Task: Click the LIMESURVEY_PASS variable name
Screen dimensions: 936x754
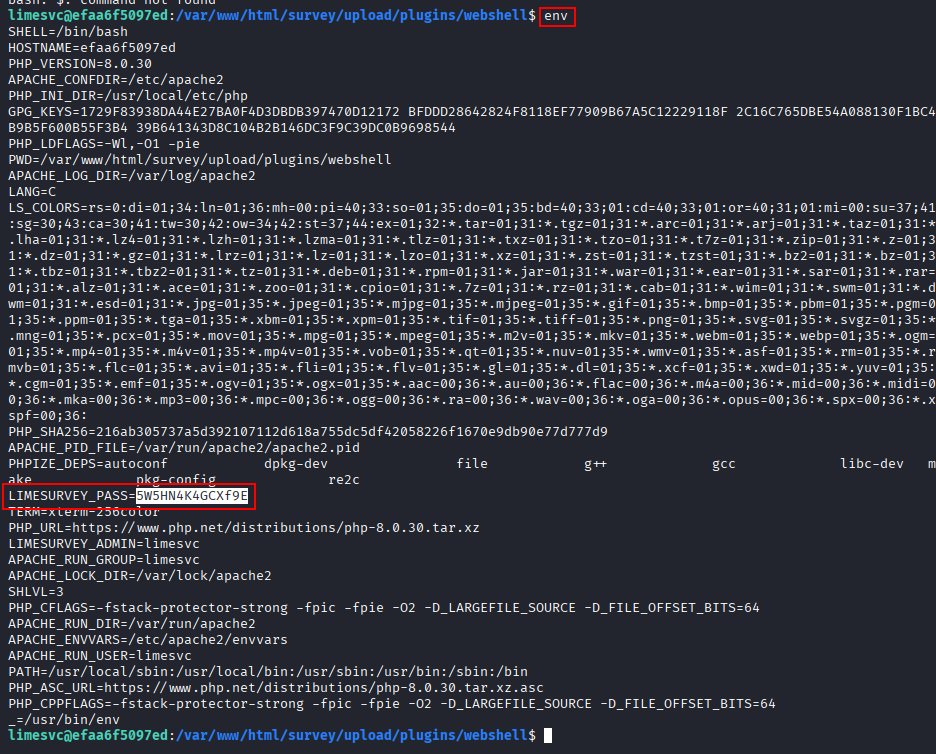Action: (x=68, y=496)
